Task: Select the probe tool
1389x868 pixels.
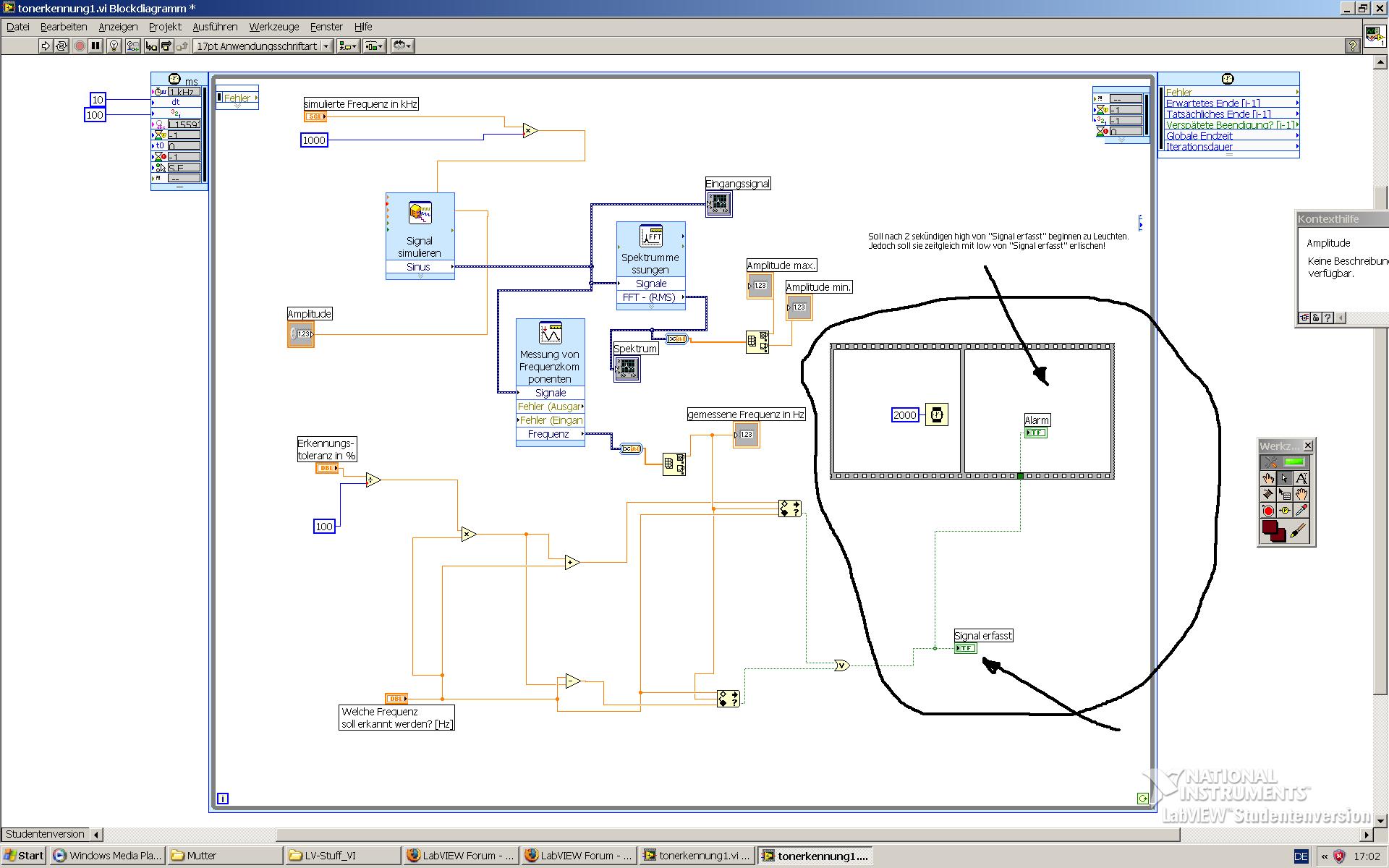Action: (x=1285, y=511)
